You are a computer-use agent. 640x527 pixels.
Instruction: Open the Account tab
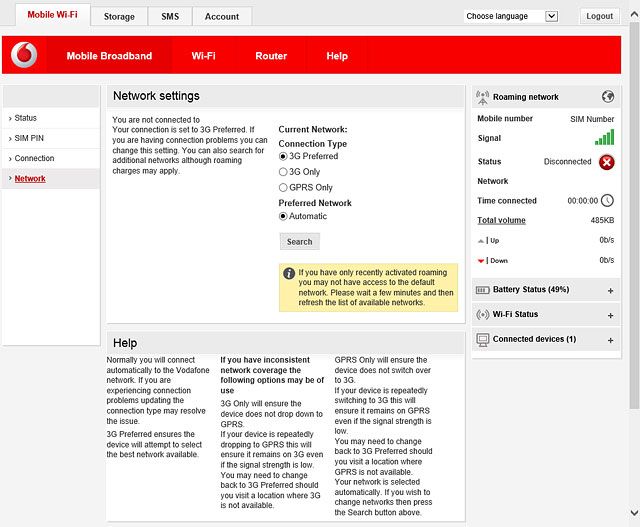coord(222,17)
